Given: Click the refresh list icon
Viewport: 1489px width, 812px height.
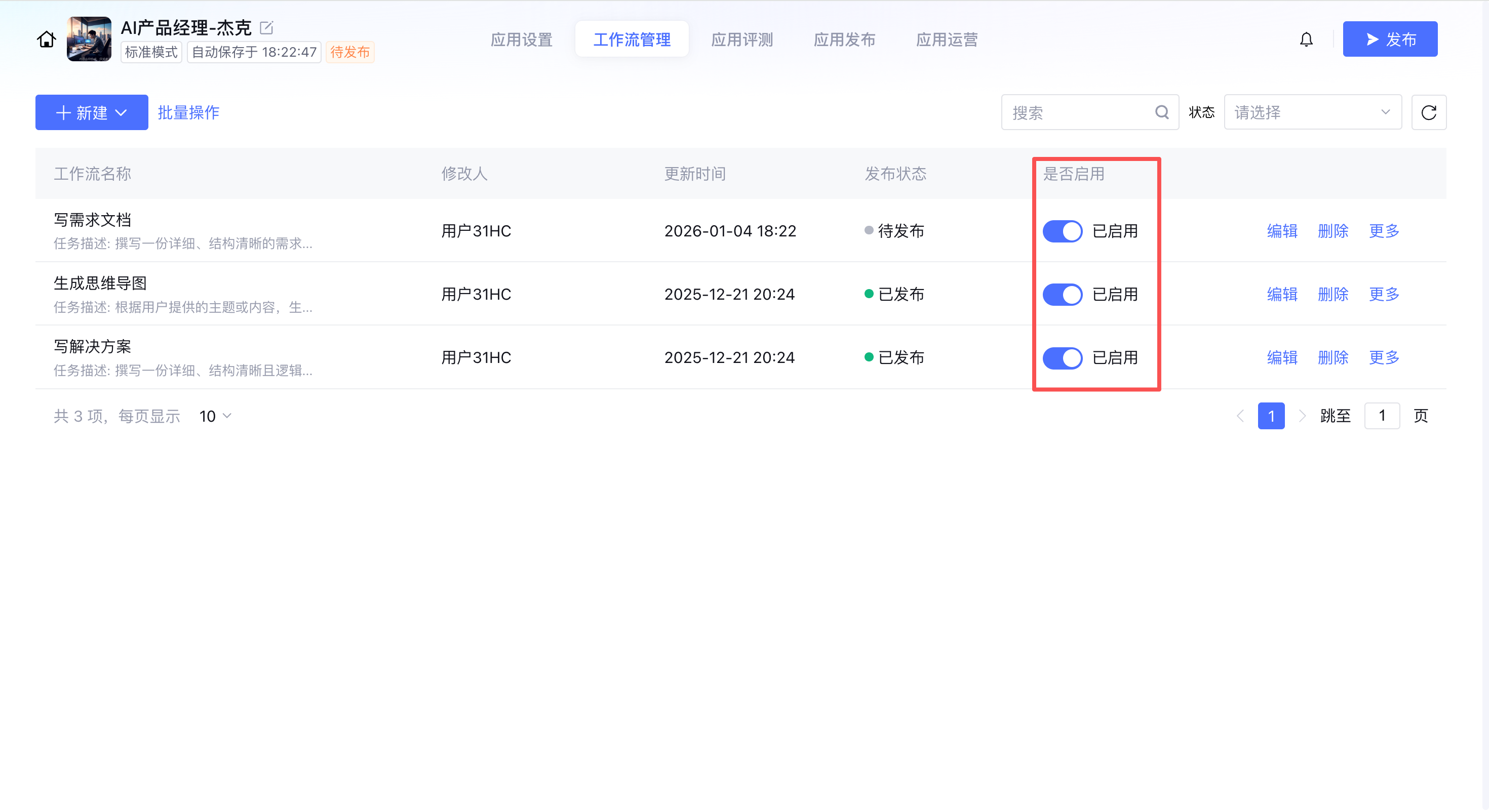Looking at the screenshot, I should [1428, 112].
